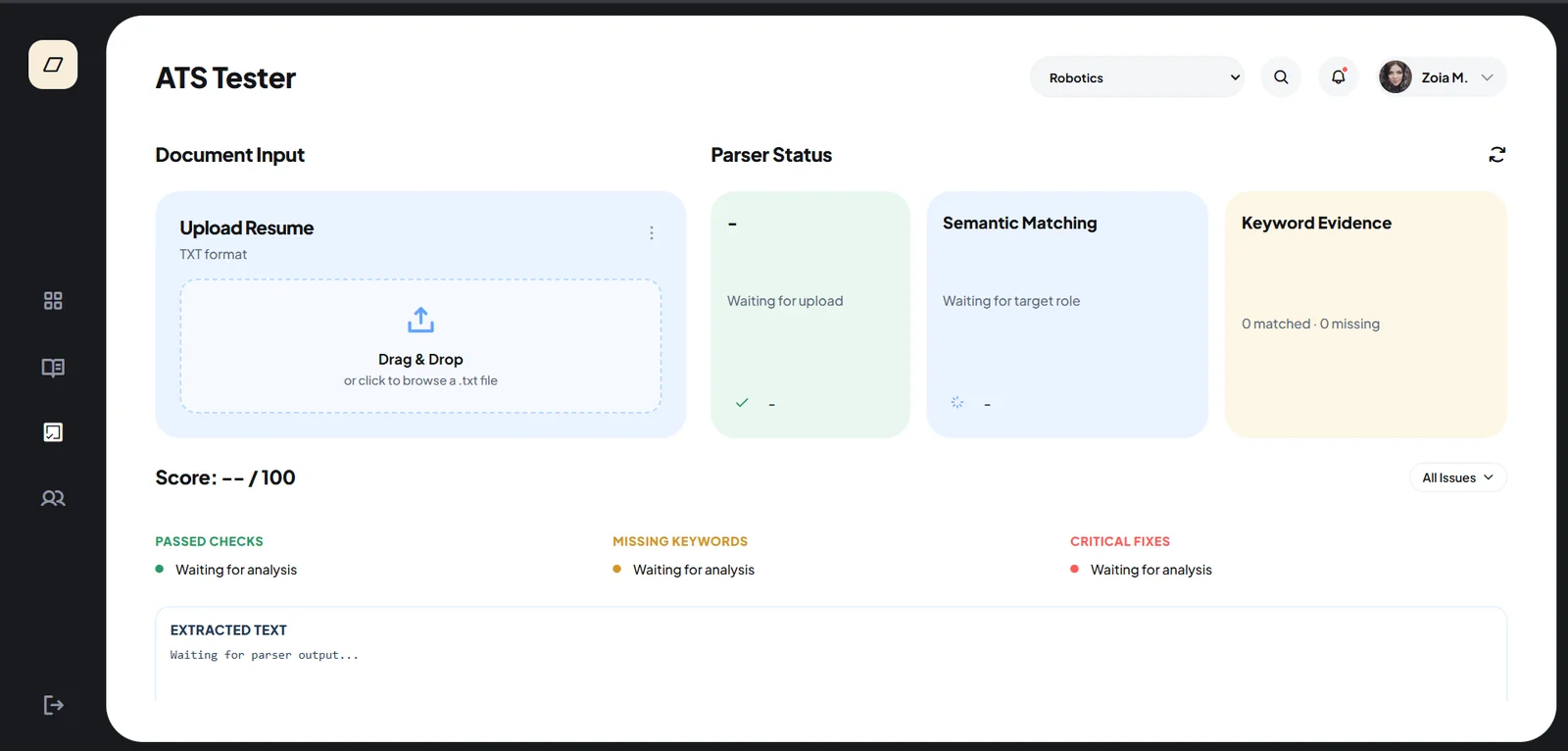Open the Robotics role dropdown
Screen dimensions: 1568x751
(1137, 77)
